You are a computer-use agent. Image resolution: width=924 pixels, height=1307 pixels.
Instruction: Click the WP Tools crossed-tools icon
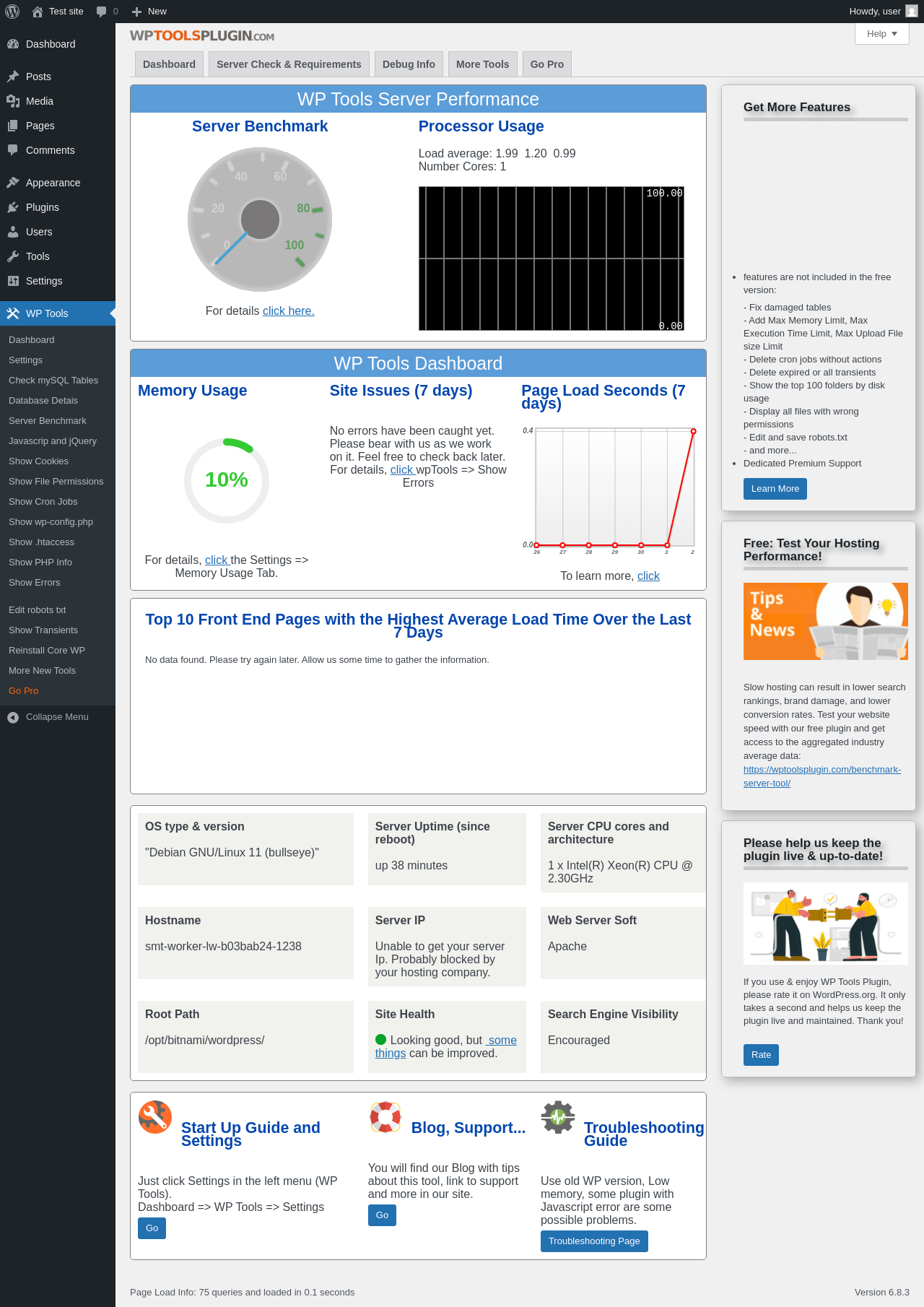tap(13, 313)
